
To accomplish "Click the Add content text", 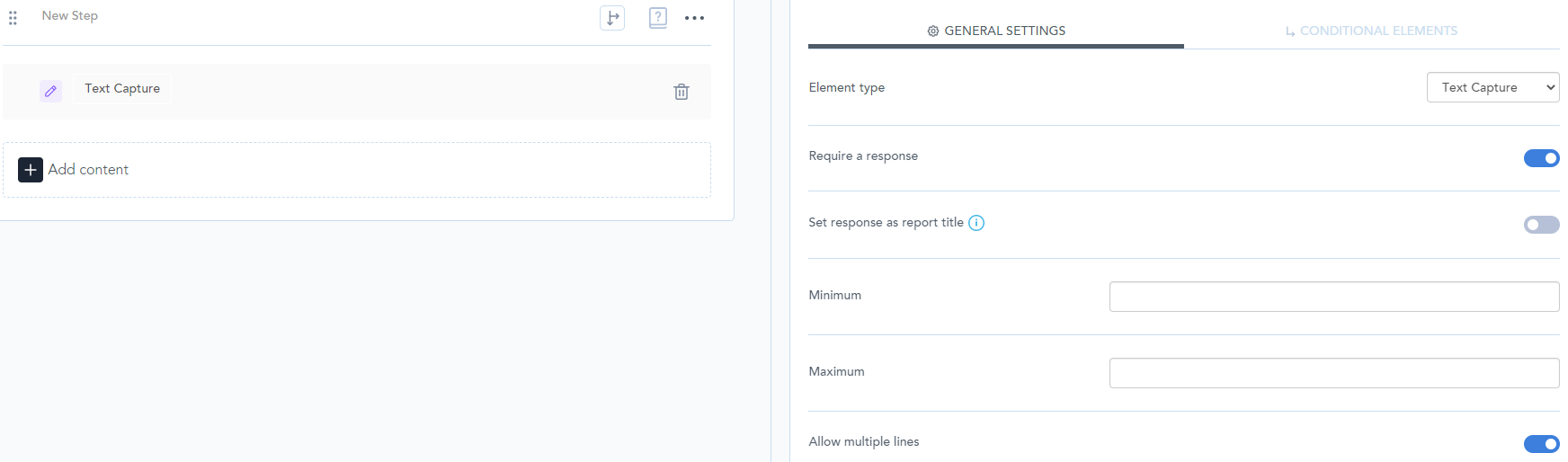I will [x=88, y=170].
